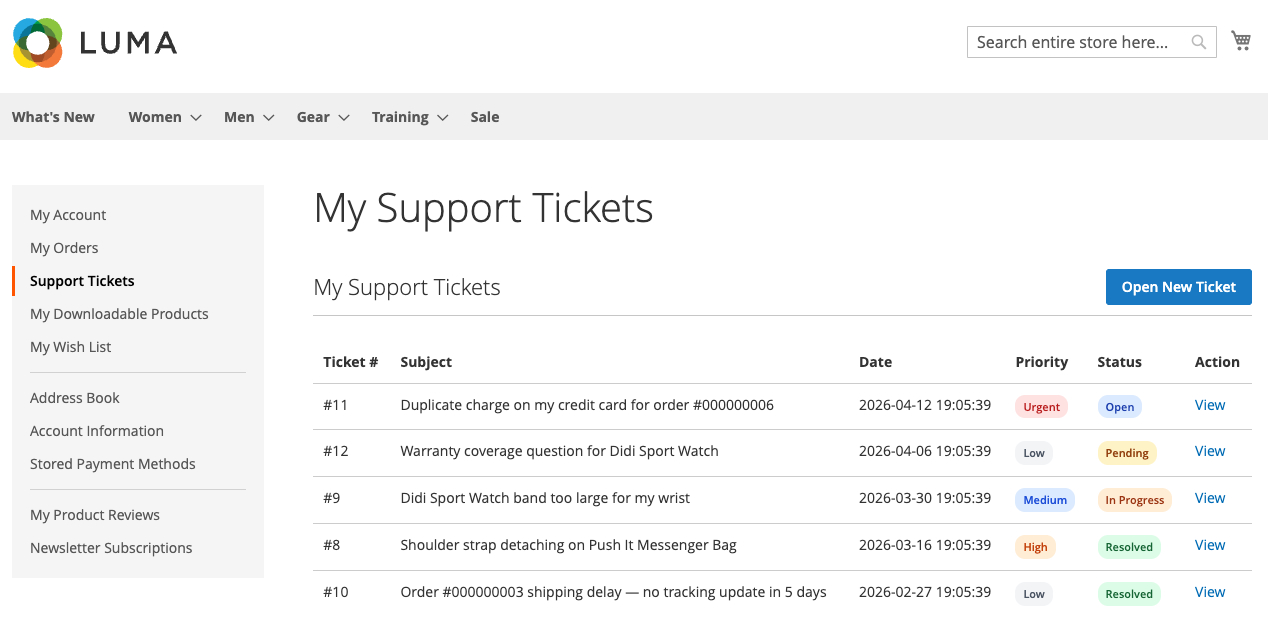Open My Product Reviews
The height and width of the screenshot is (621, 1268).
(95, 515)
